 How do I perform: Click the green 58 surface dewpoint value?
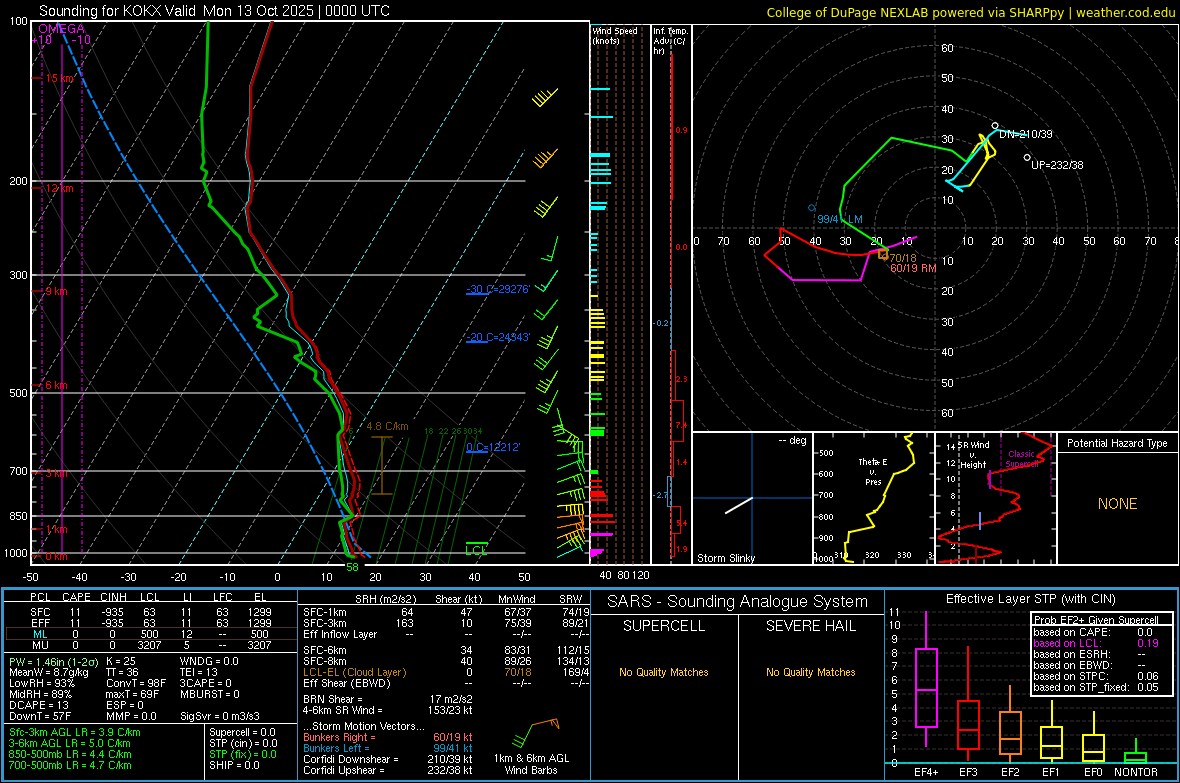[352, 567]
